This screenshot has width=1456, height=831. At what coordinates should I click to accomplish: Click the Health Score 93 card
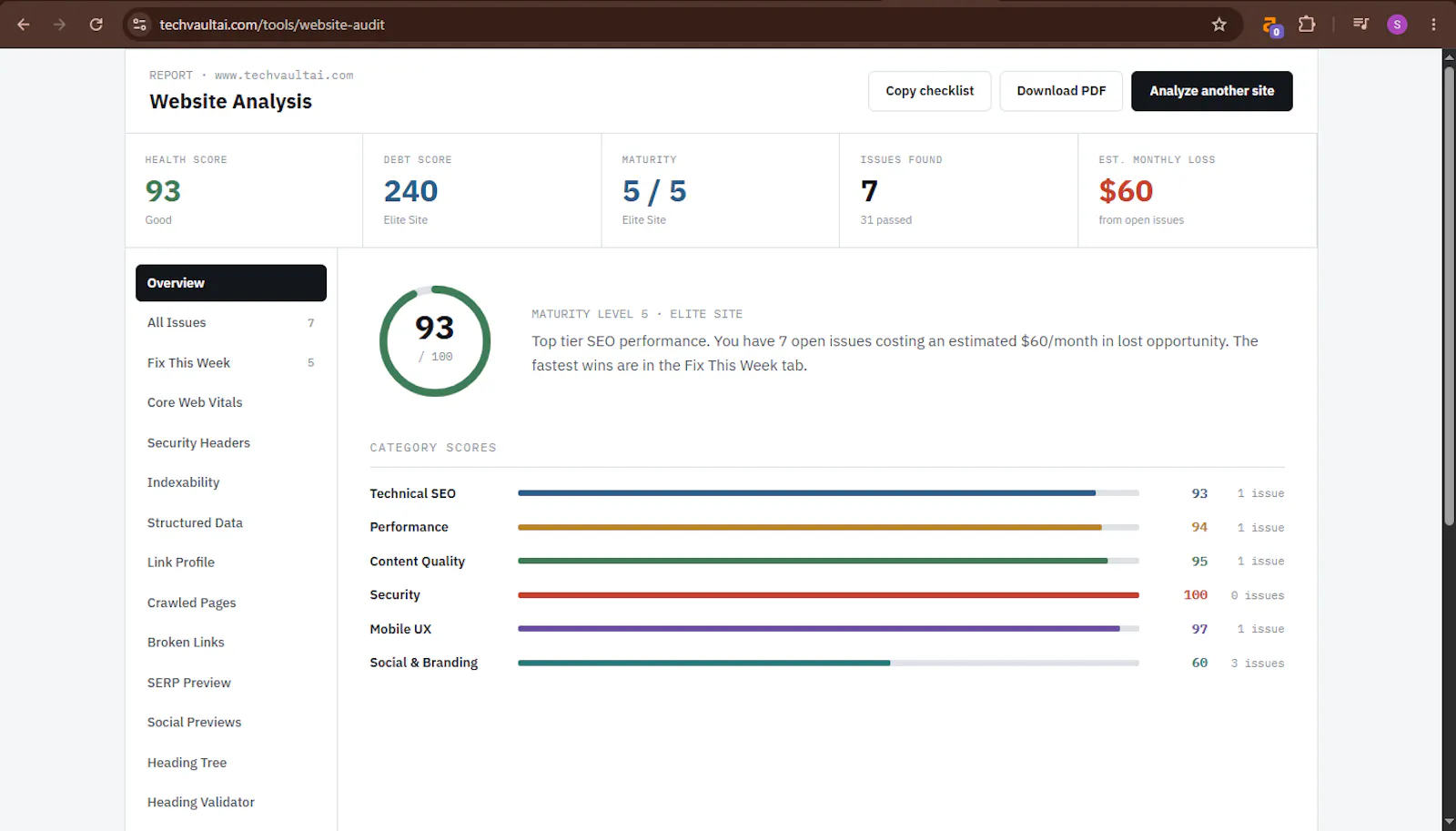(x=244, y=190)
